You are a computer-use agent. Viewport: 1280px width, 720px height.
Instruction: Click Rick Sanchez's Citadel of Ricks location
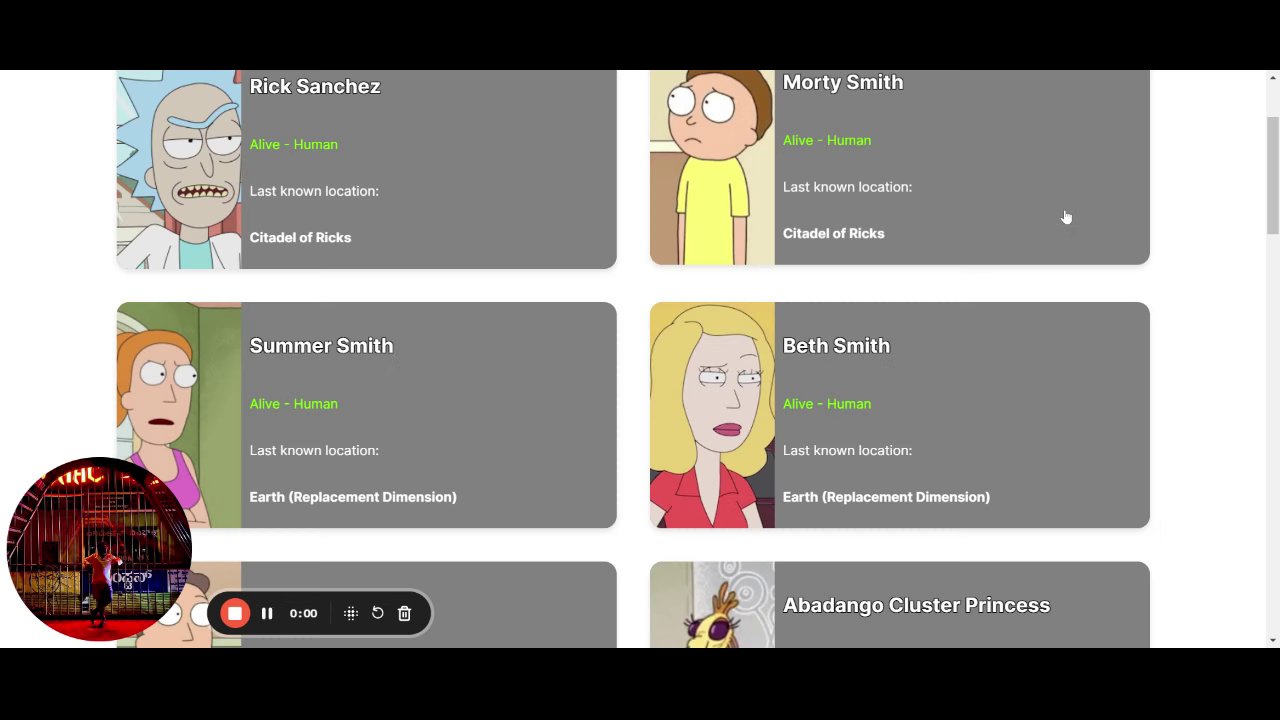pos(300,237)
